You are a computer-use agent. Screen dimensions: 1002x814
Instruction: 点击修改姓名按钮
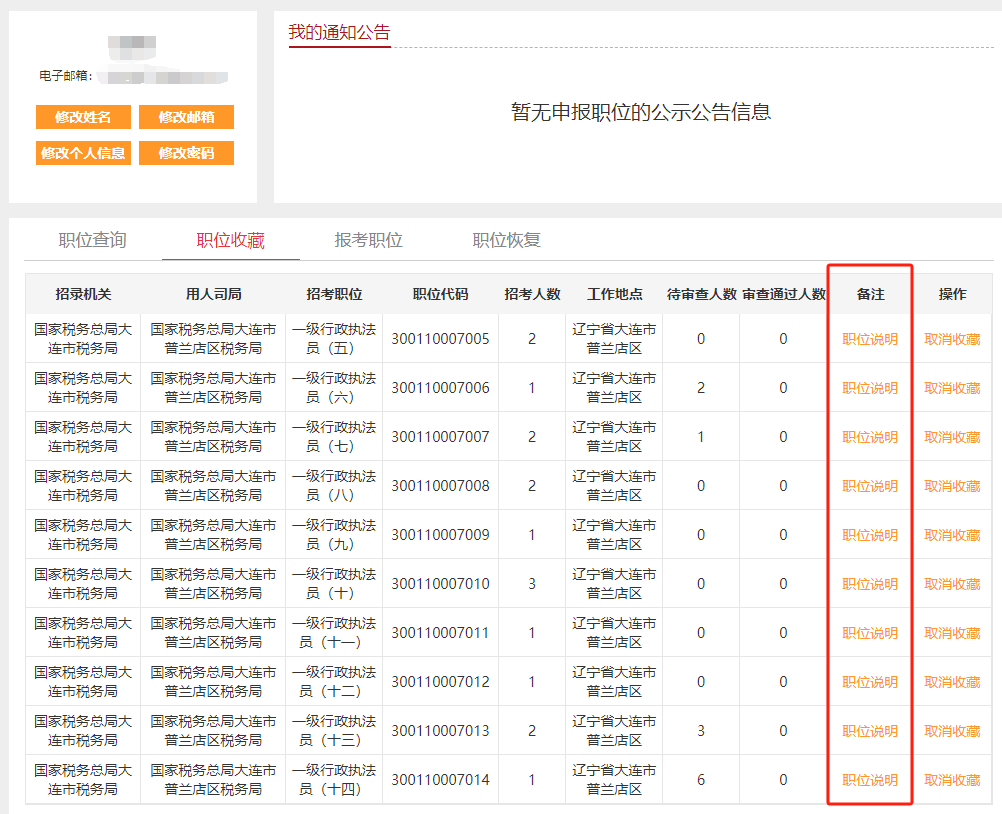click(x=82, y=117)
